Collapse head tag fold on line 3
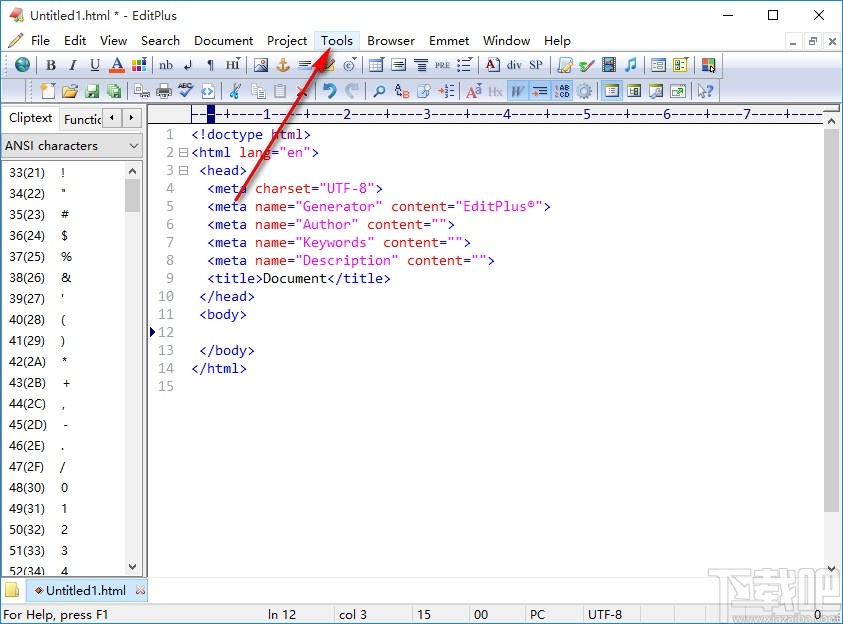Screen dimensions: 843x624 tap(183, 170)
